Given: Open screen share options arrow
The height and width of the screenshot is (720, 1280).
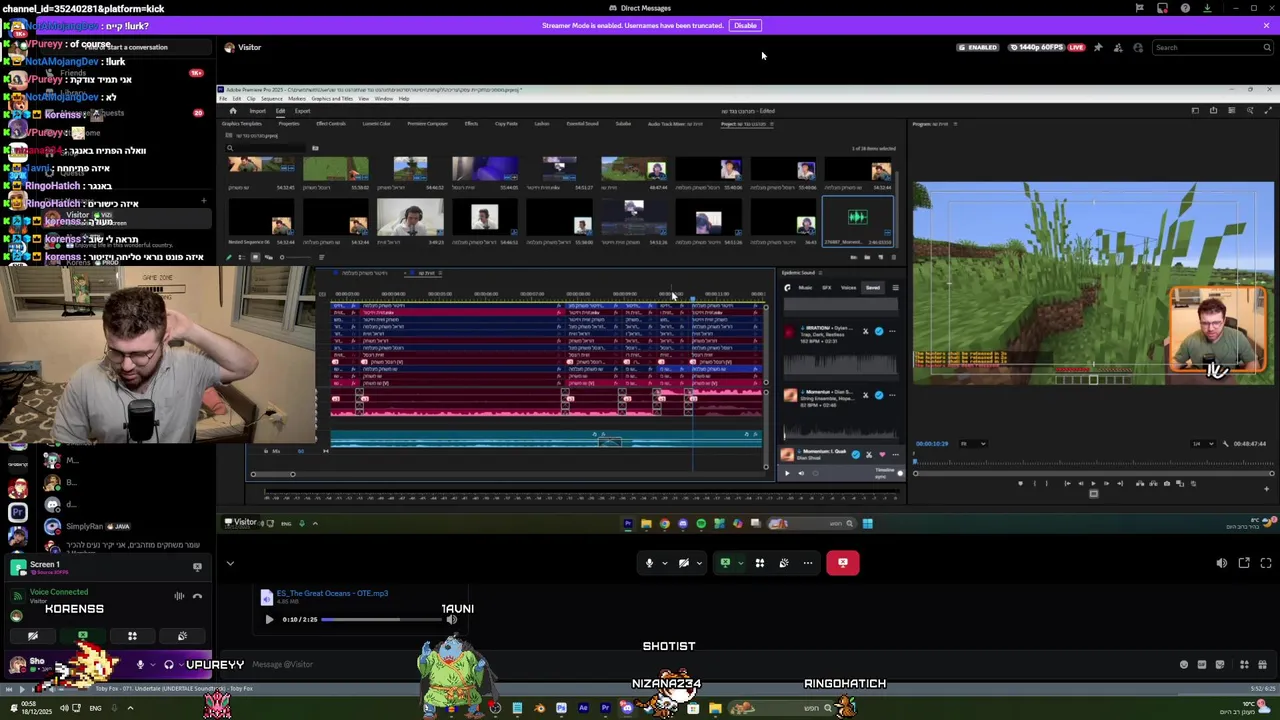Looking at the screenshot, I should tap(740, 563).
